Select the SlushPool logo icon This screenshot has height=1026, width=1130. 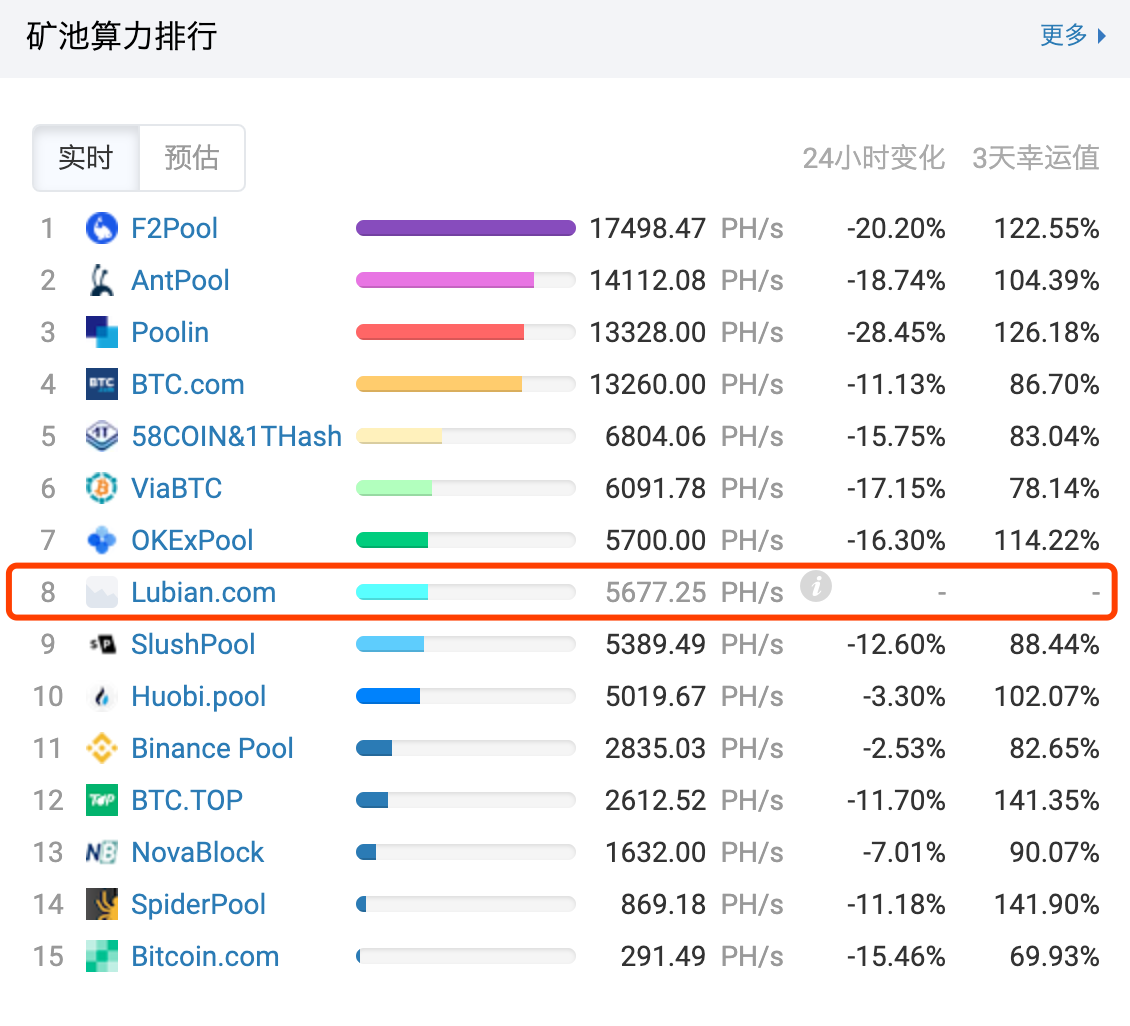pos(103,644)
